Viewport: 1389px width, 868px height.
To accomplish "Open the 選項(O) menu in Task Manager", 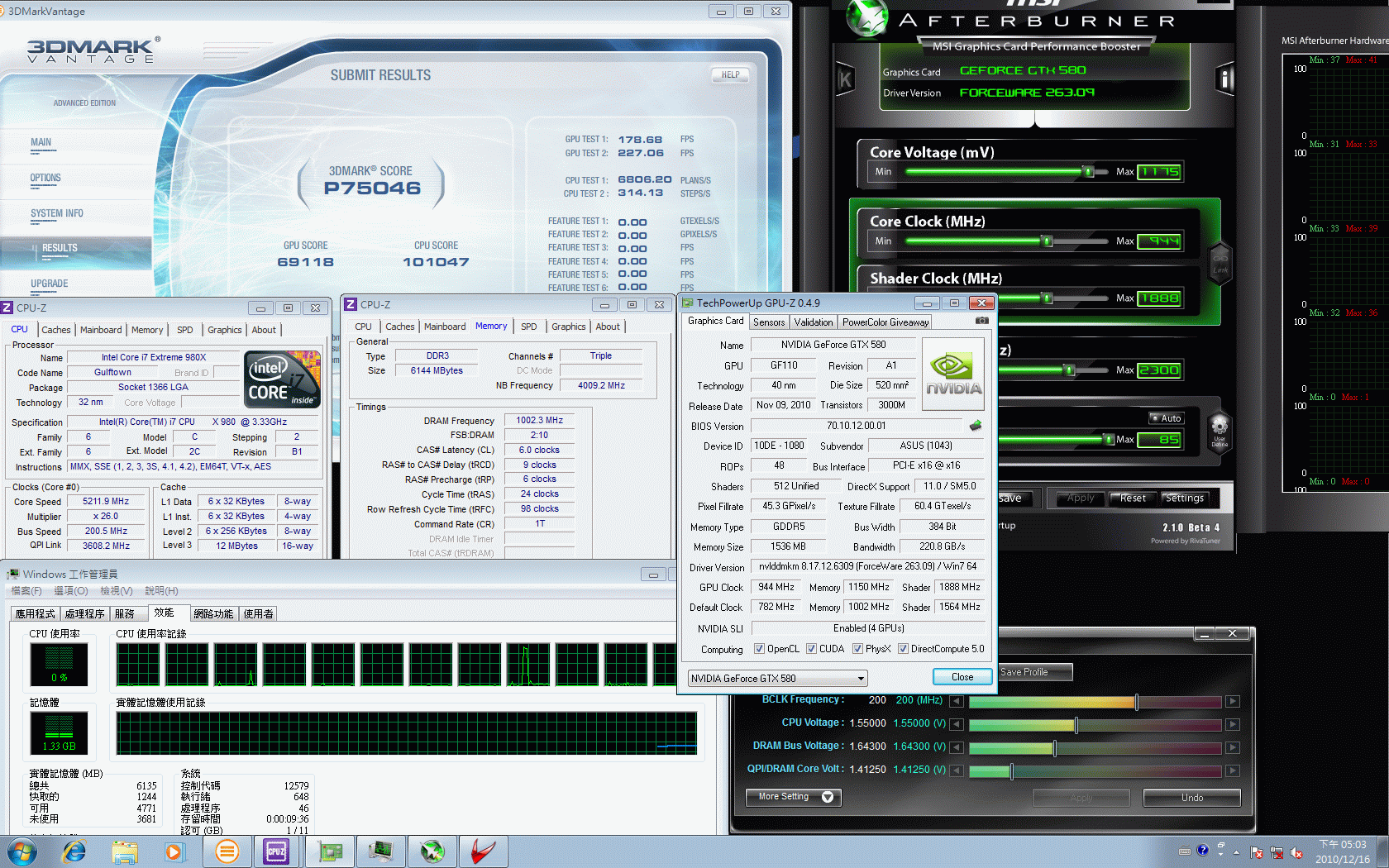I will pyautogui.click(x=71, y=591).
